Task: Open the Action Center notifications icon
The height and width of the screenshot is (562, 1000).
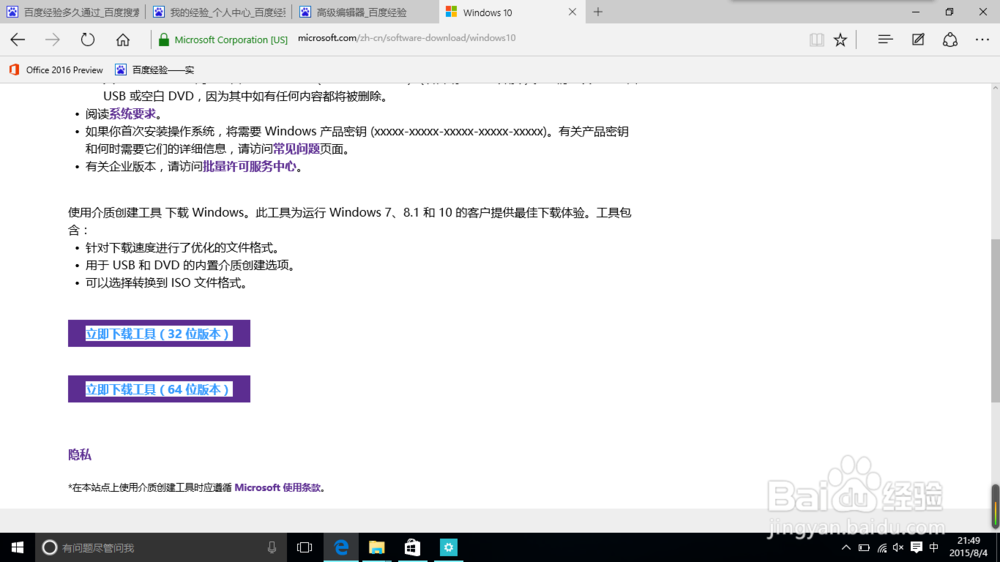Action: click(916, 547)
